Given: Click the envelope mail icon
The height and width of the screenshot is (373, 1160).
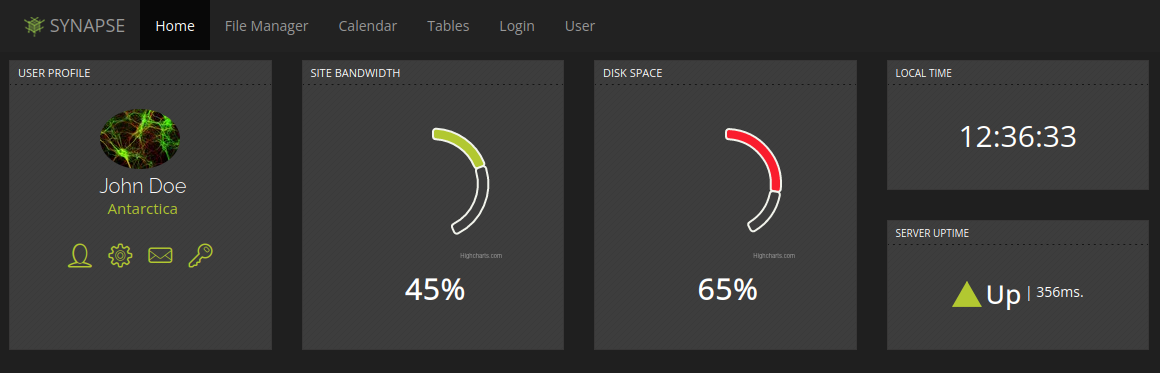Looking at the screenshot, I should pos(160,255).
